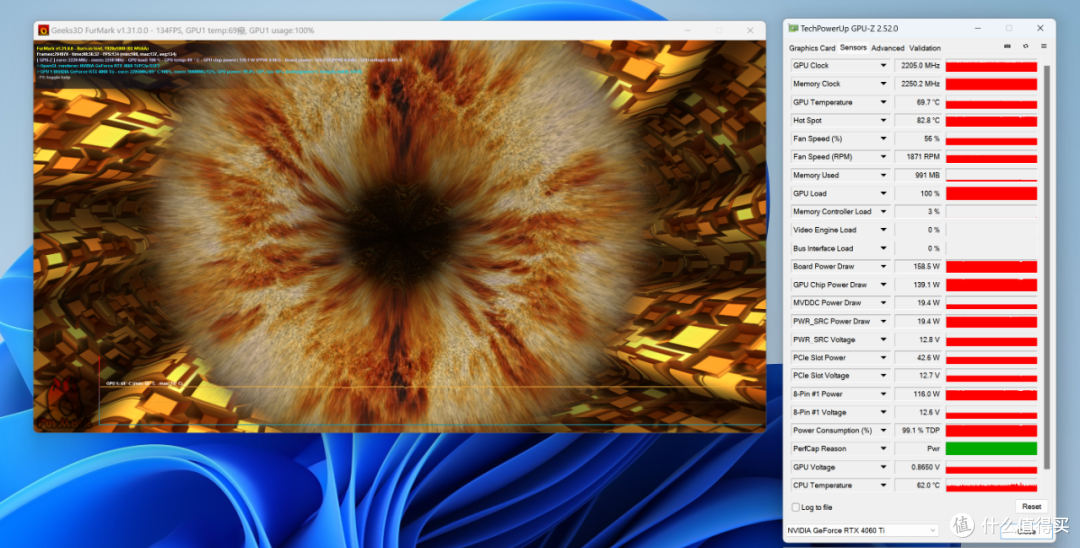Switch to the Advanced tab
Image resolution: width=1080 pixels, height=548 pixels.
(887, 48)
